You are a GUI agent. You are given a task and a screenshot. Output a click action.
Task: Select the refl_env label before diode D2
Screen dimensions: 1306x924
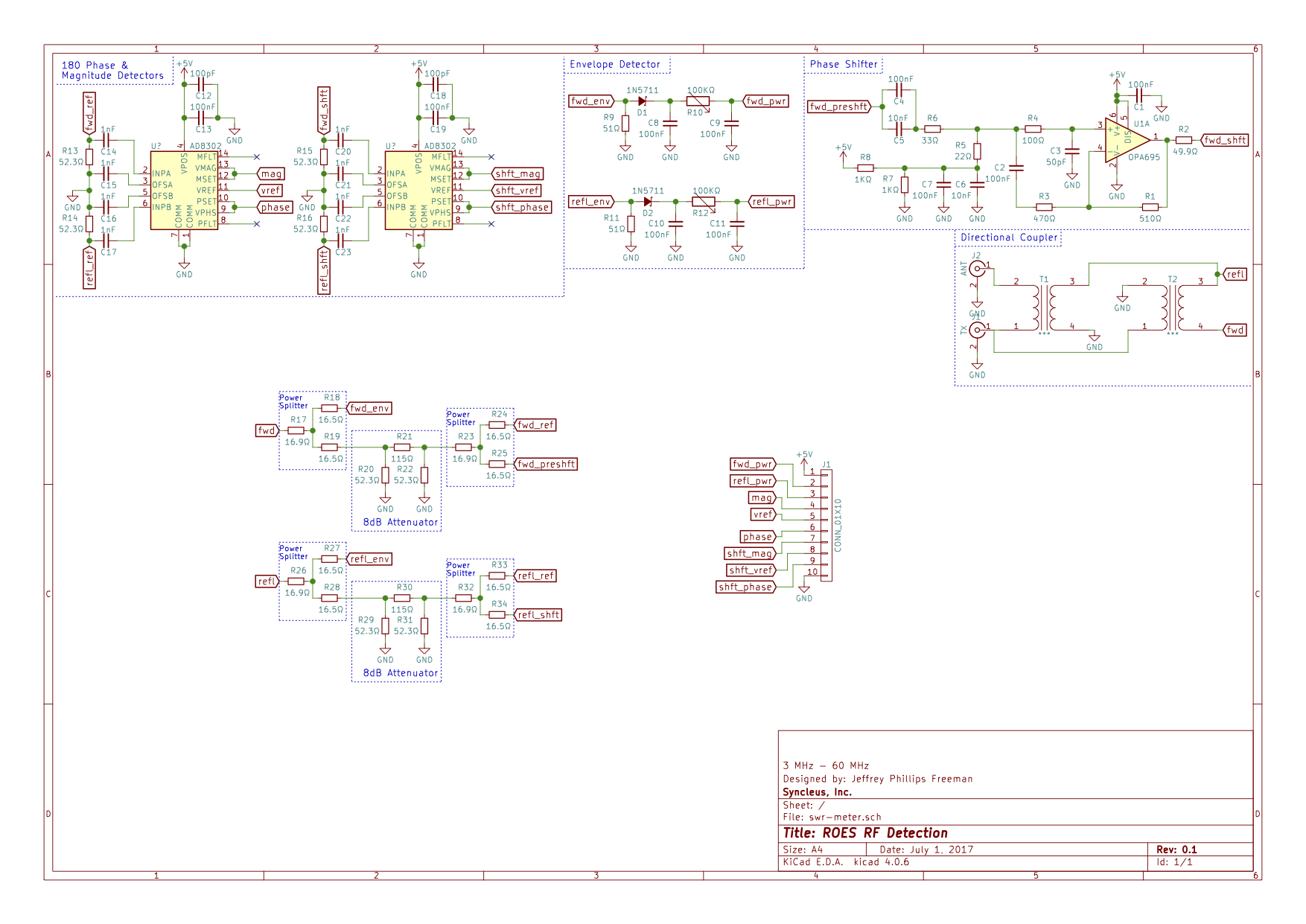(591, 202)
